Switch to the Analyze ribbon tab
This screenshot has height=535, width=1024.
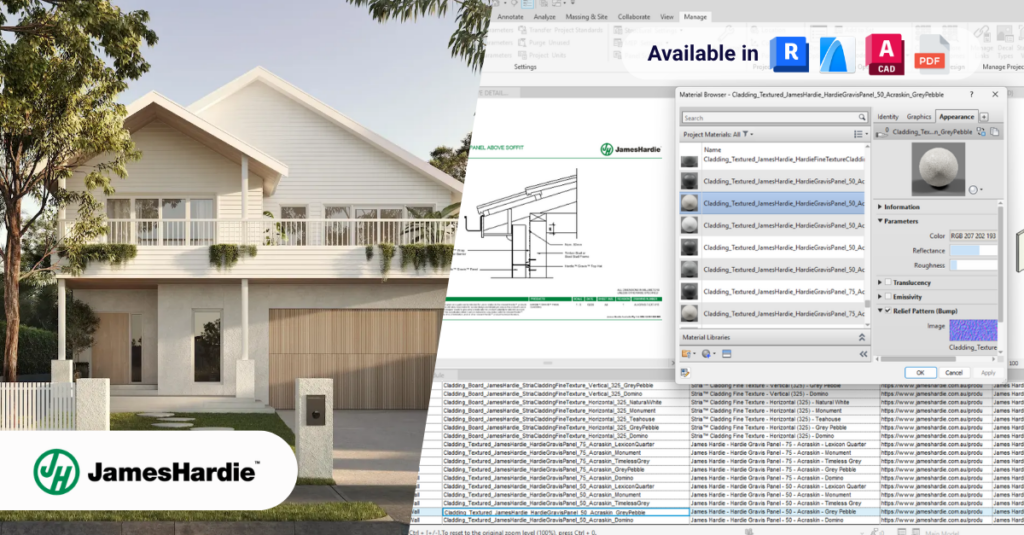click(x=544, y=17)
